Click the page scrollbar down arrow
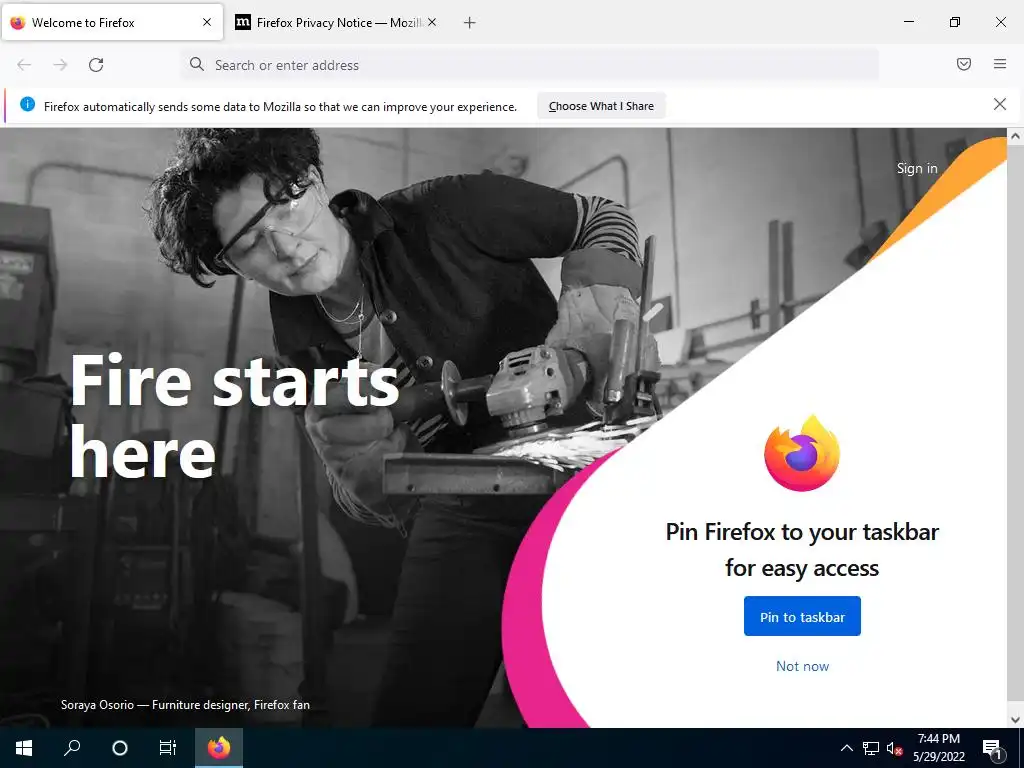1024x768 pixels. coord(1015,720)
